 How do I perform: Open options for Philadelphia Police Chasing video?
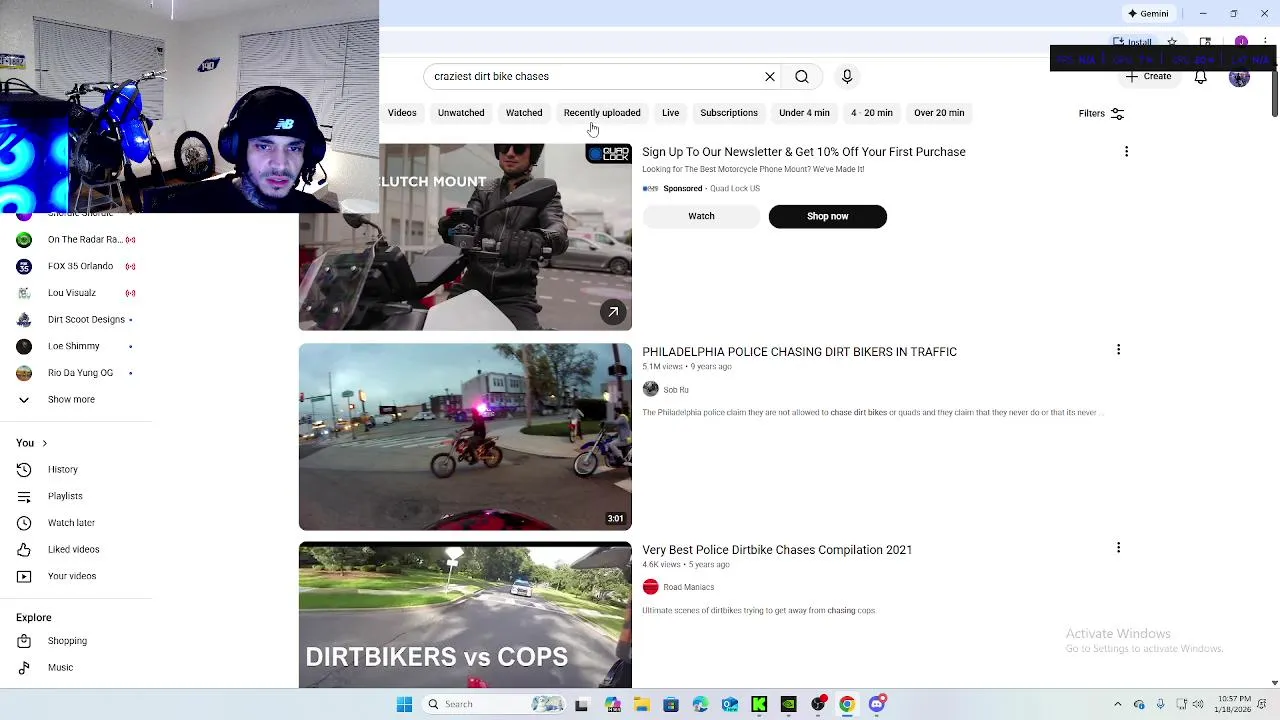(1118, 350)
